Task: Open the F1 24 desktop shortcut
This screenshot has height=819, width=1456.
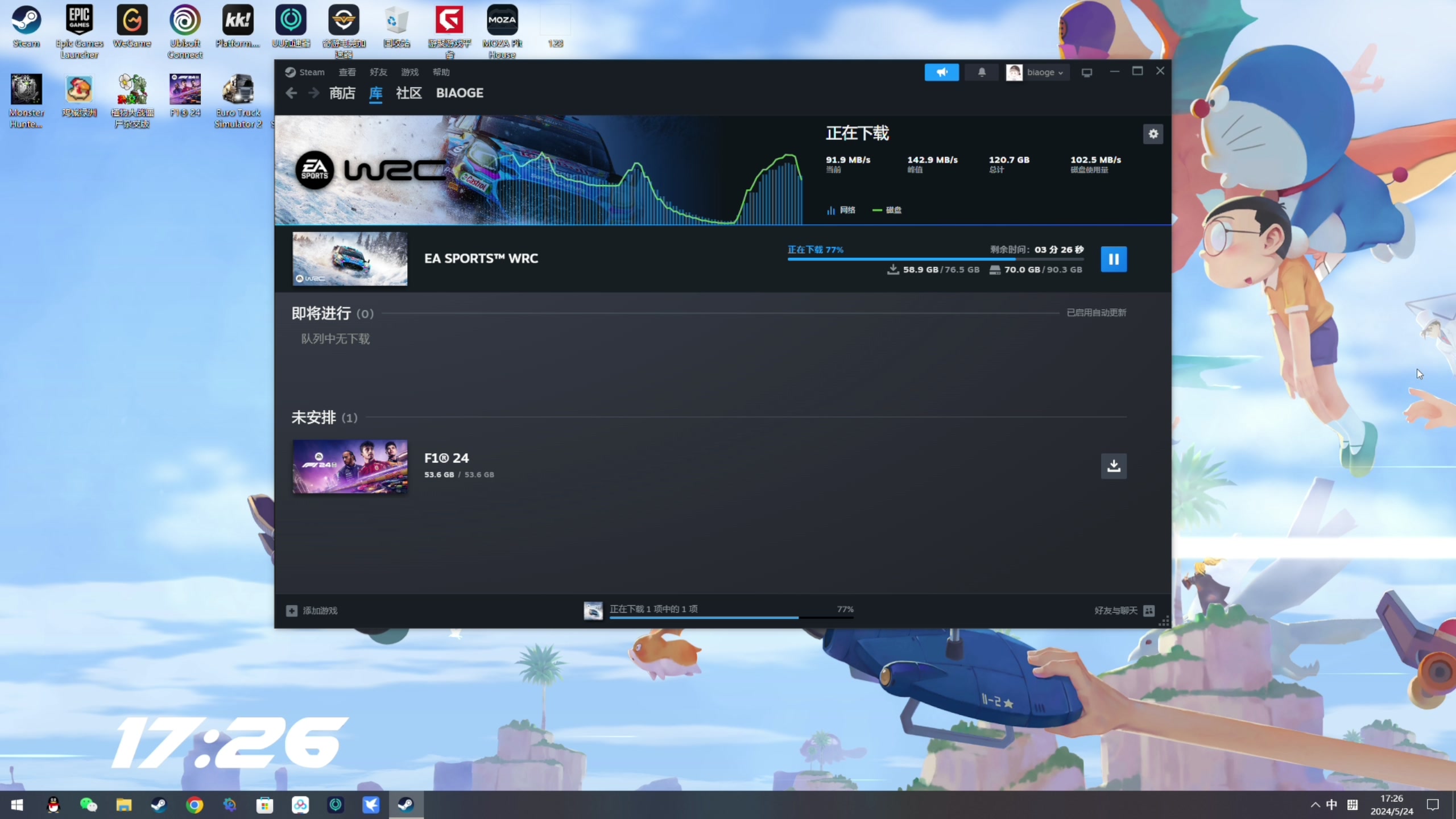Action: [x=185, y=96]
